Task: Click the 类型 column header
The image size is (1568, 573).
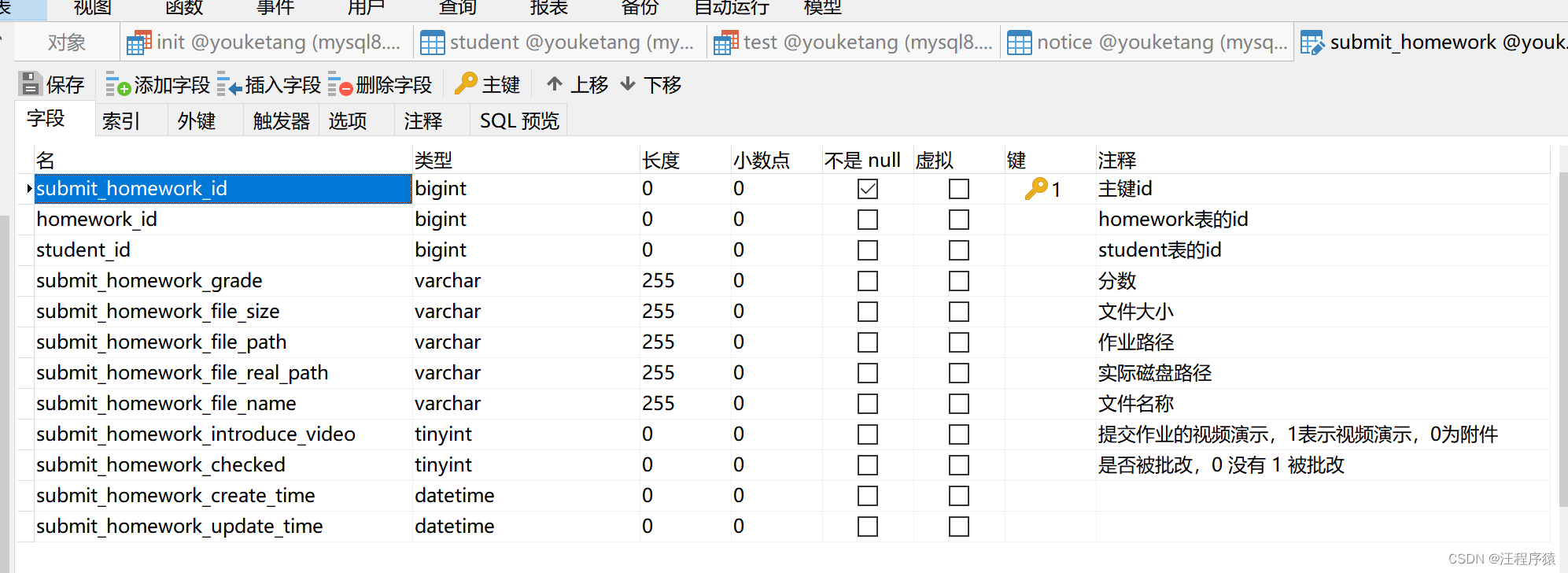Action: coord(526,161)
